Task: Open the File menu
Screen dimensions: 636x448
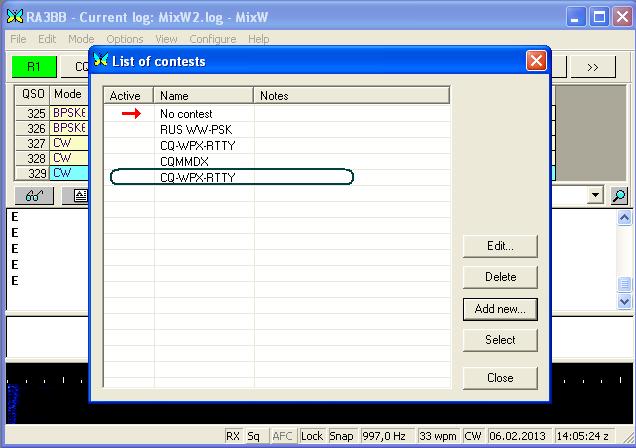Action: pos(18,39)
